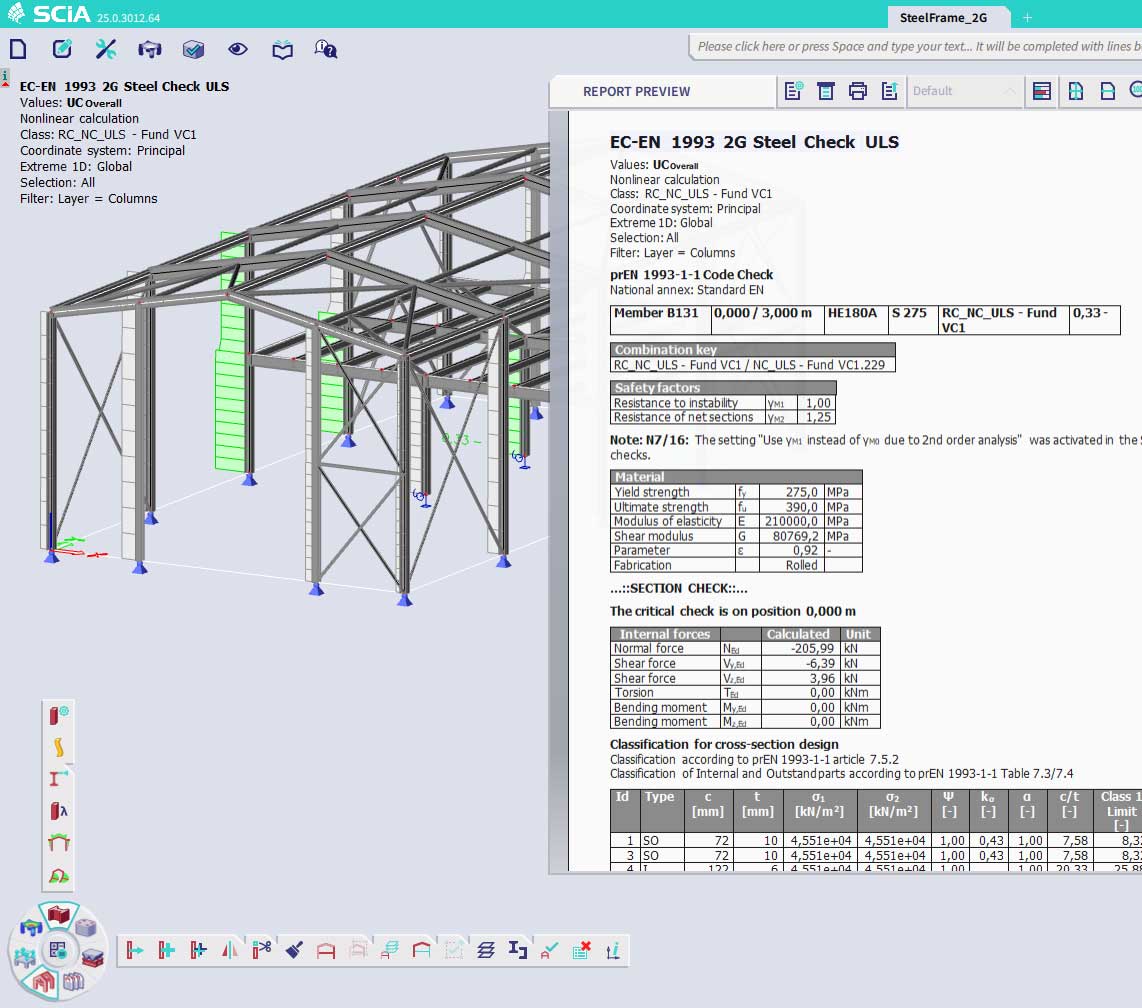The width and height of the screenshot is (1142, 1008).
Task: Add new project tab with plus
Action: coord(1027,17)
